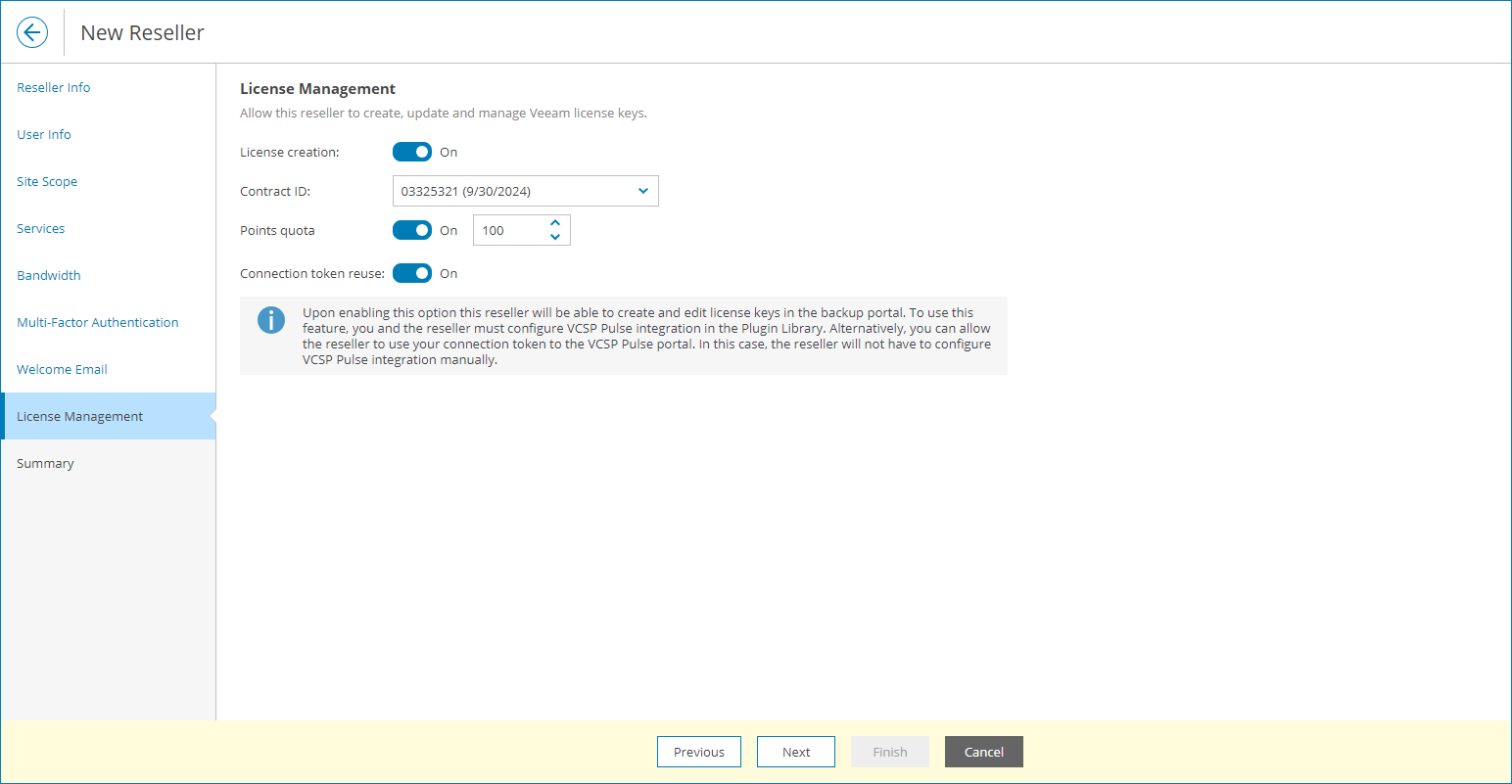Increase points quota with up arrow
1512x784 pixels.
[555, 224]
